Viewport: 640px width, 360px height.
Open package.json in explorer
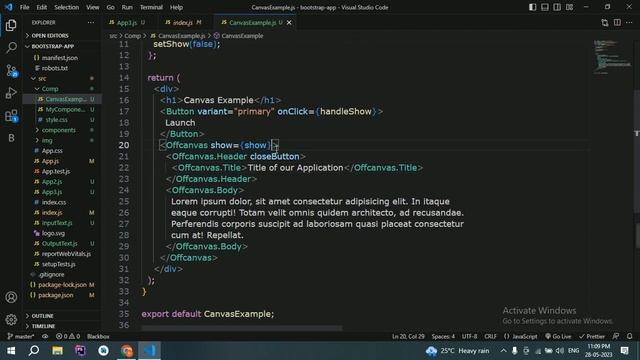pyautogui.click(x=56, y=295)
